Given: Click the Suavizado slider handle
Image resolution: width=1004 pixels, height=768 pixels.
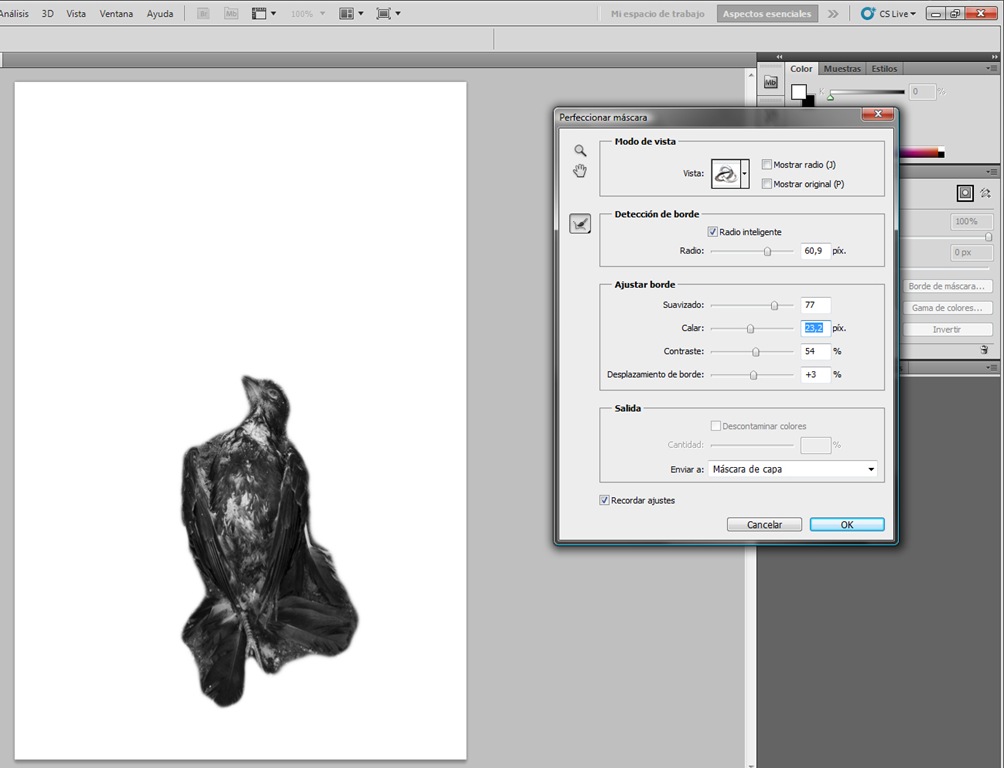Looking at the screenshot, I should click(x=774, y=306).
